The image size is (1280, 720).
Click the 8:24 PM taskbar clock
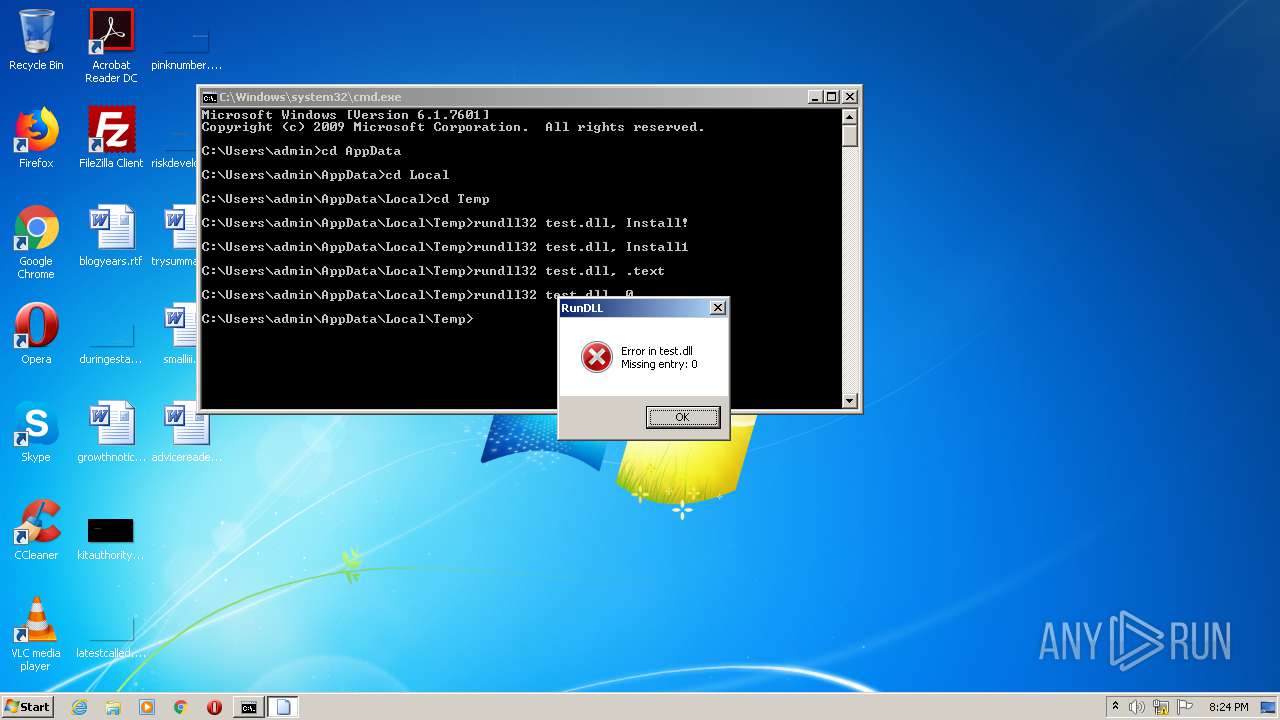coord(1228,707)
